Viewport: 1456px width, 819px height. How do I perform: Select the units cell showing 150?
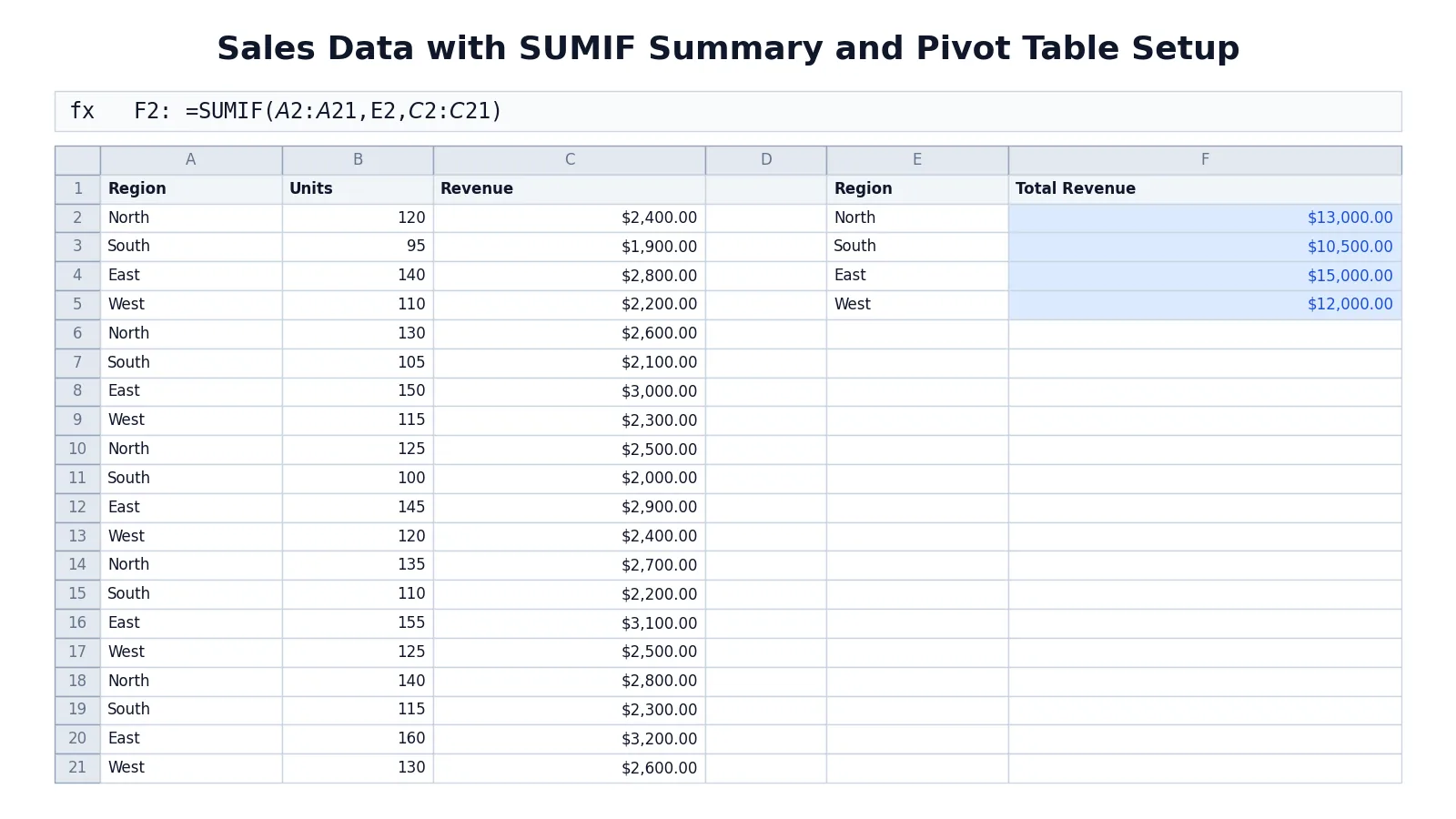pos(358,391)
